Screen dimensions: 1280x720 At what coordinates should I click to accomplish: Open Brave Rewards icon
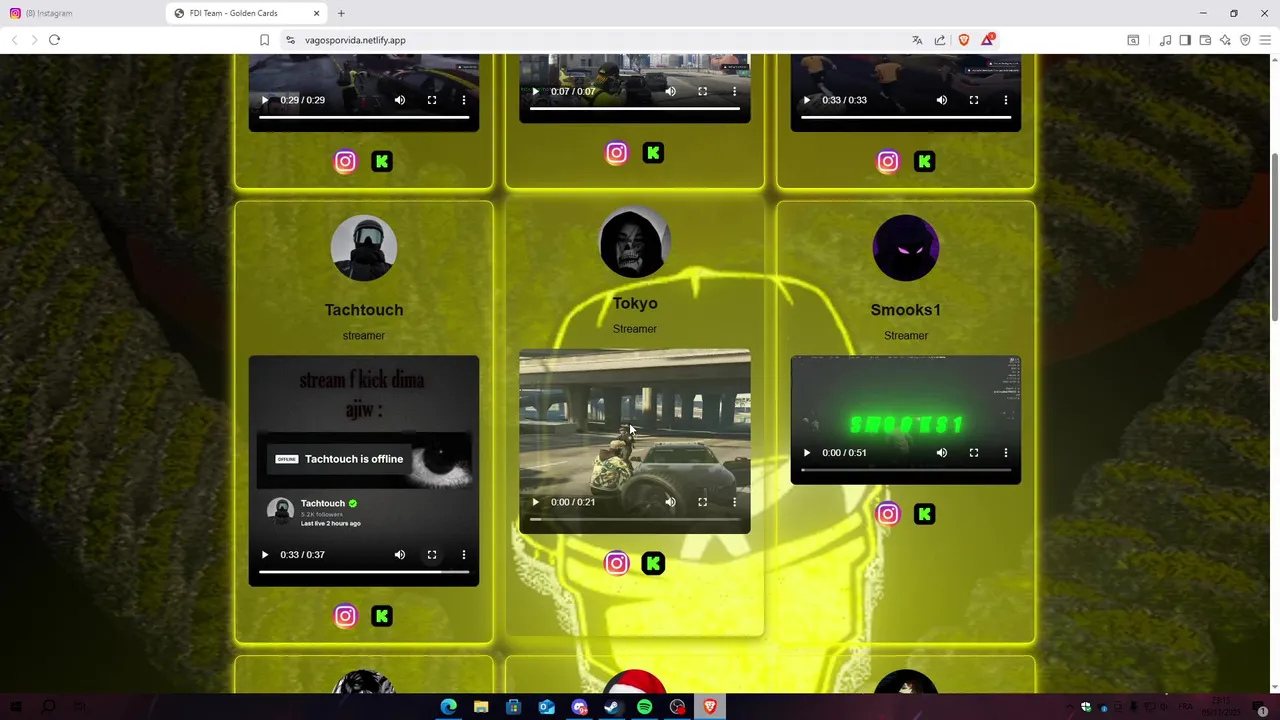click(988, 40)
